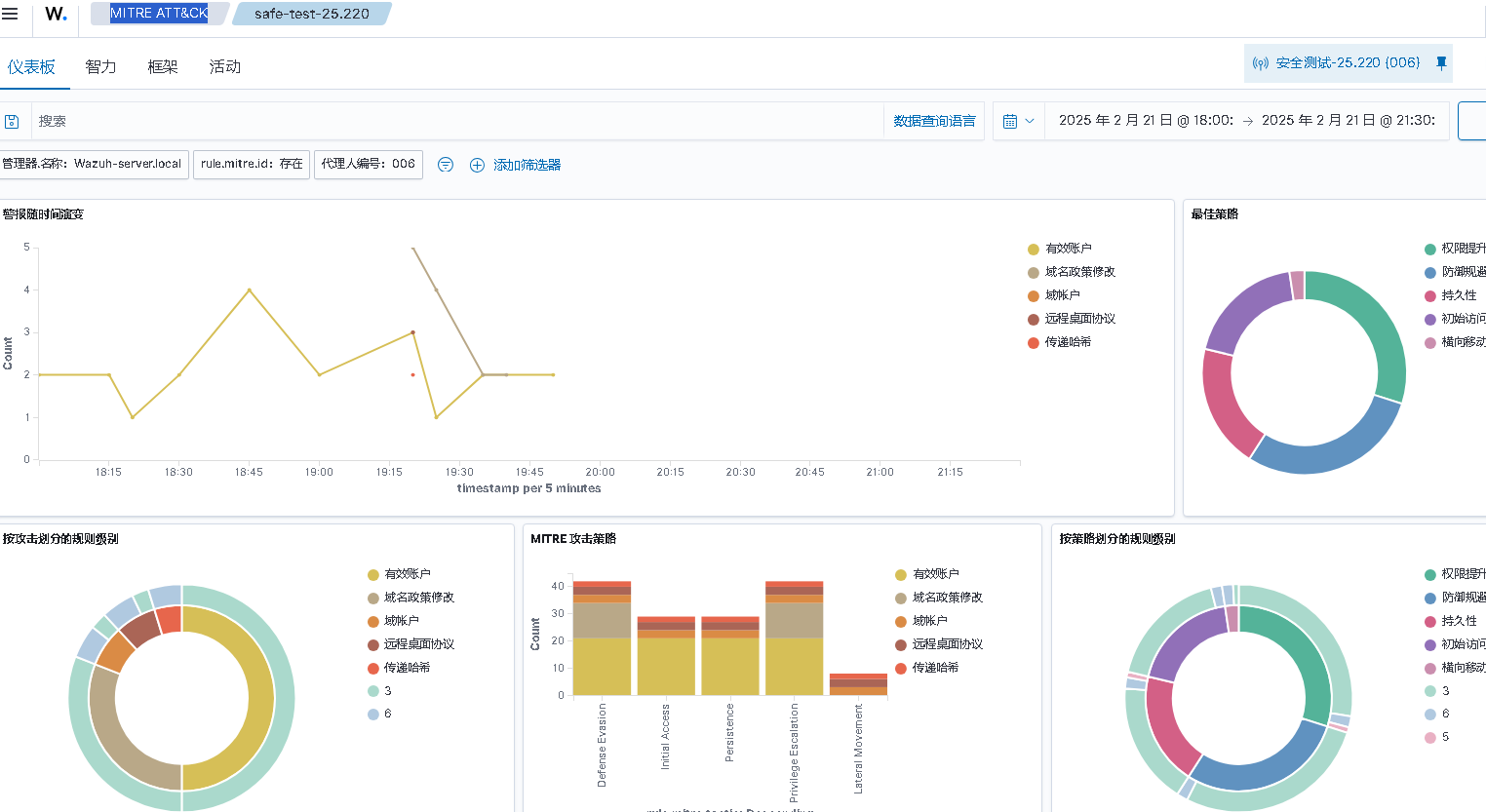1486x812 pixels.
Task: Toggle 域名政策修改 legend in the timeline chart
Action: (x=1079, y=272)
